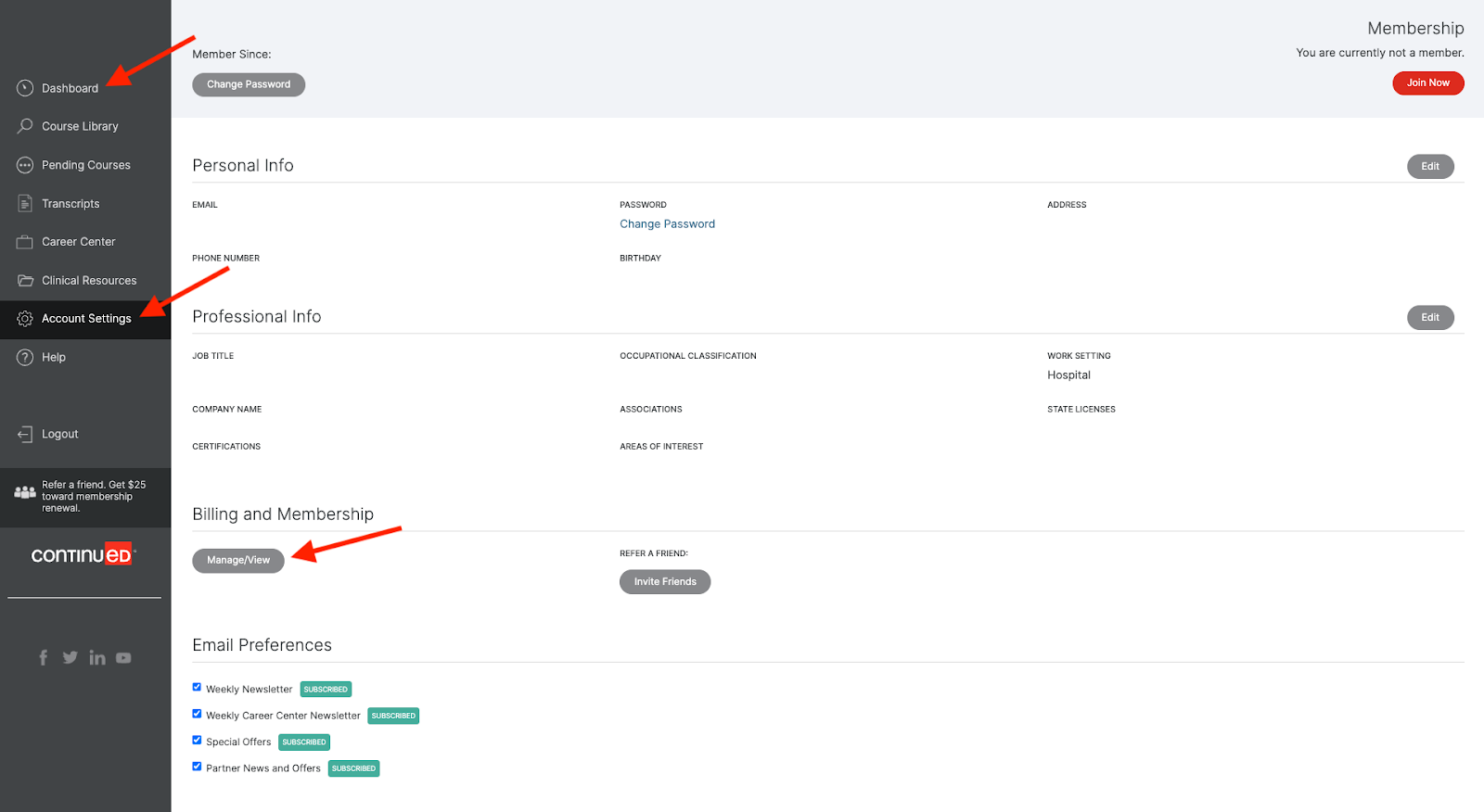Click Edit button for Personal Info

click(x=1429, y=167)
